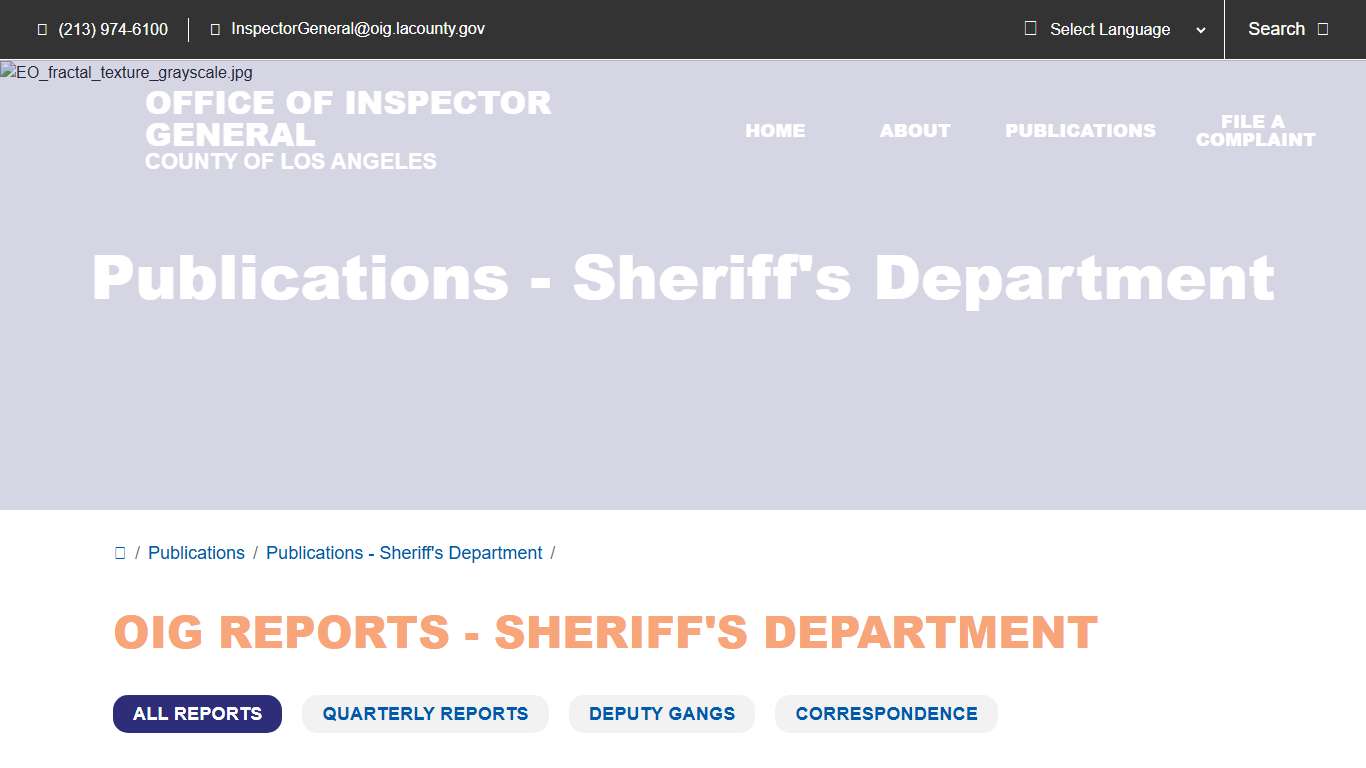Click the phone icon in the top bar
The width and height of the screenshot is (1366, 768).
pyautogui.click(x=41, y=29)
